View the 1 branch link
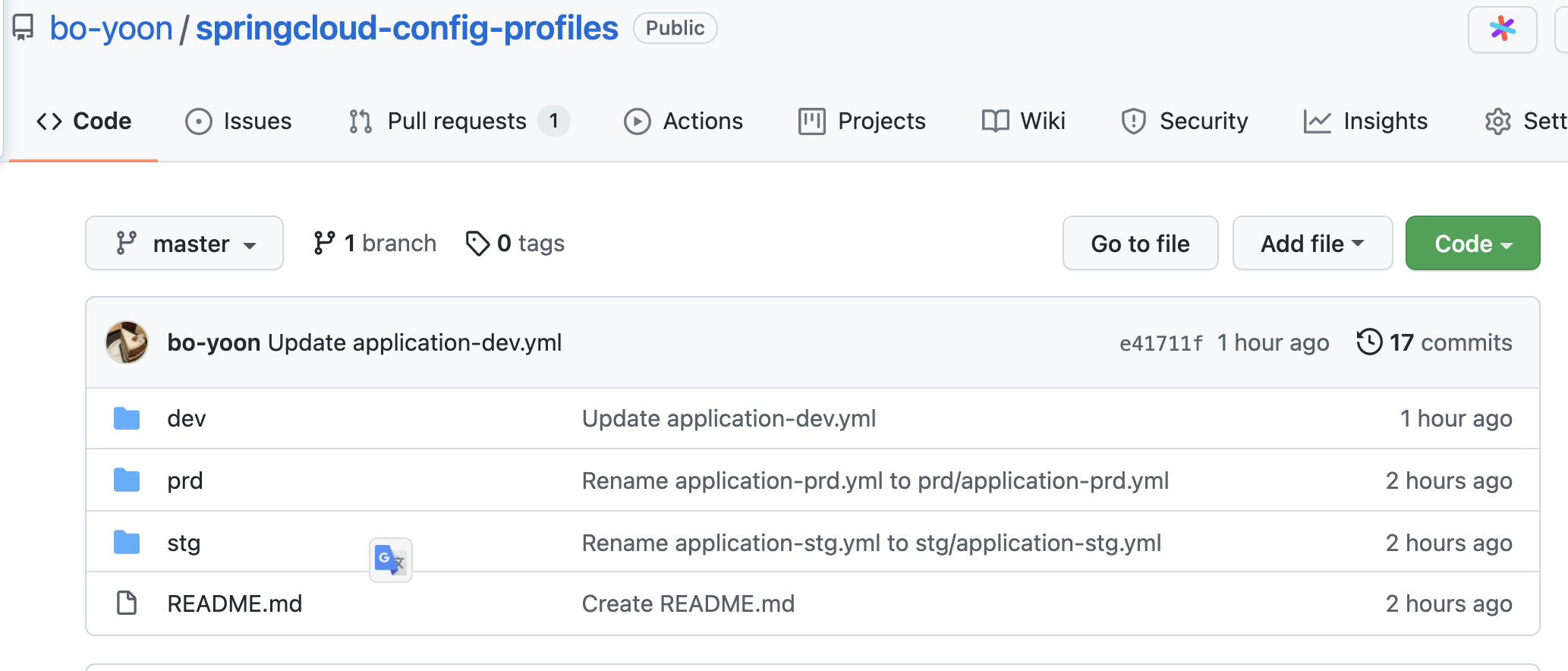Viewport: 1568px width, 671px height. tap(375, 243)
